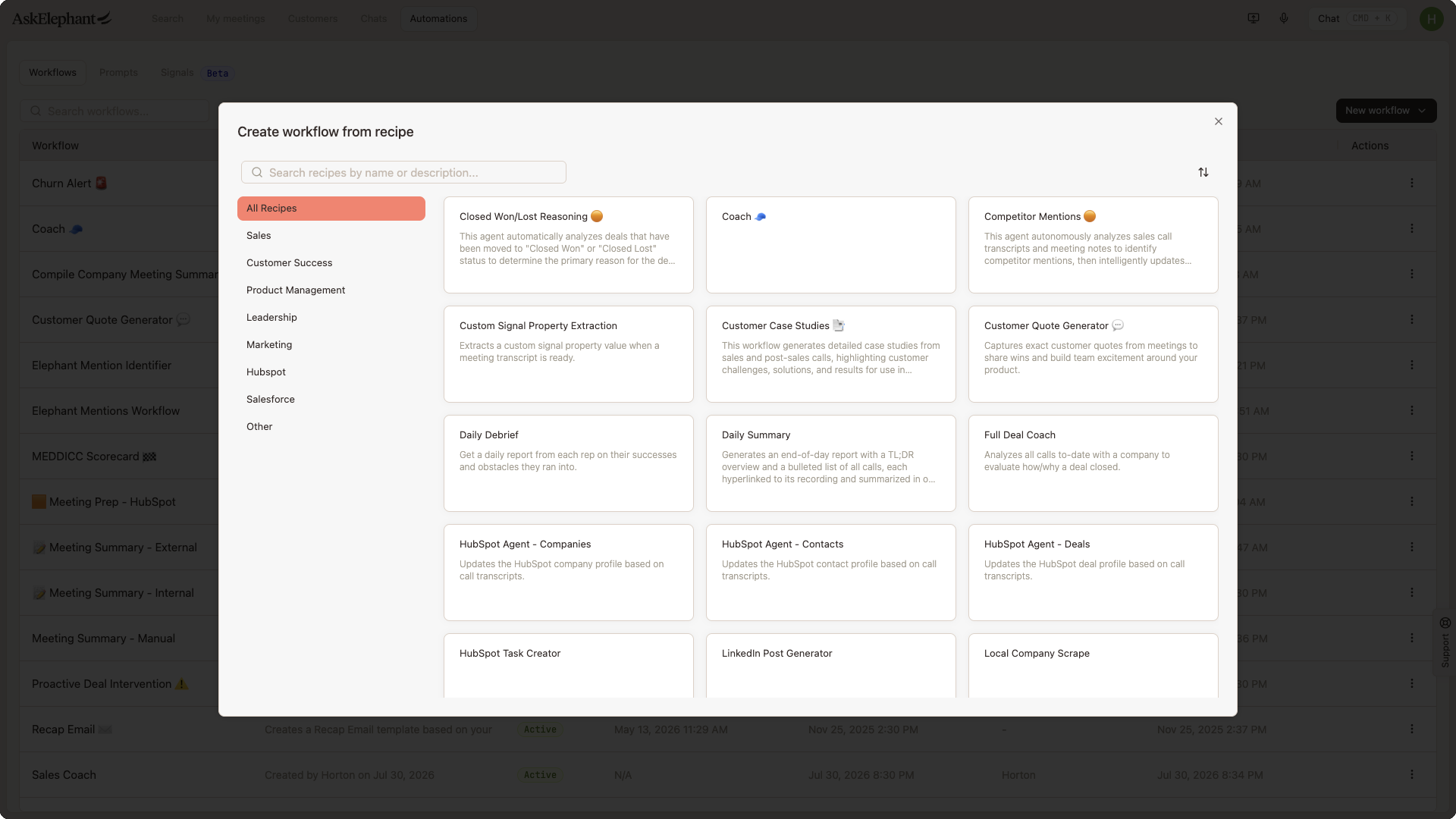Open actions menu for Elephant Mentions Workflow row
Image resolution: width=1456 pixels, height=819 pixels.
[x=1412, y=410]
